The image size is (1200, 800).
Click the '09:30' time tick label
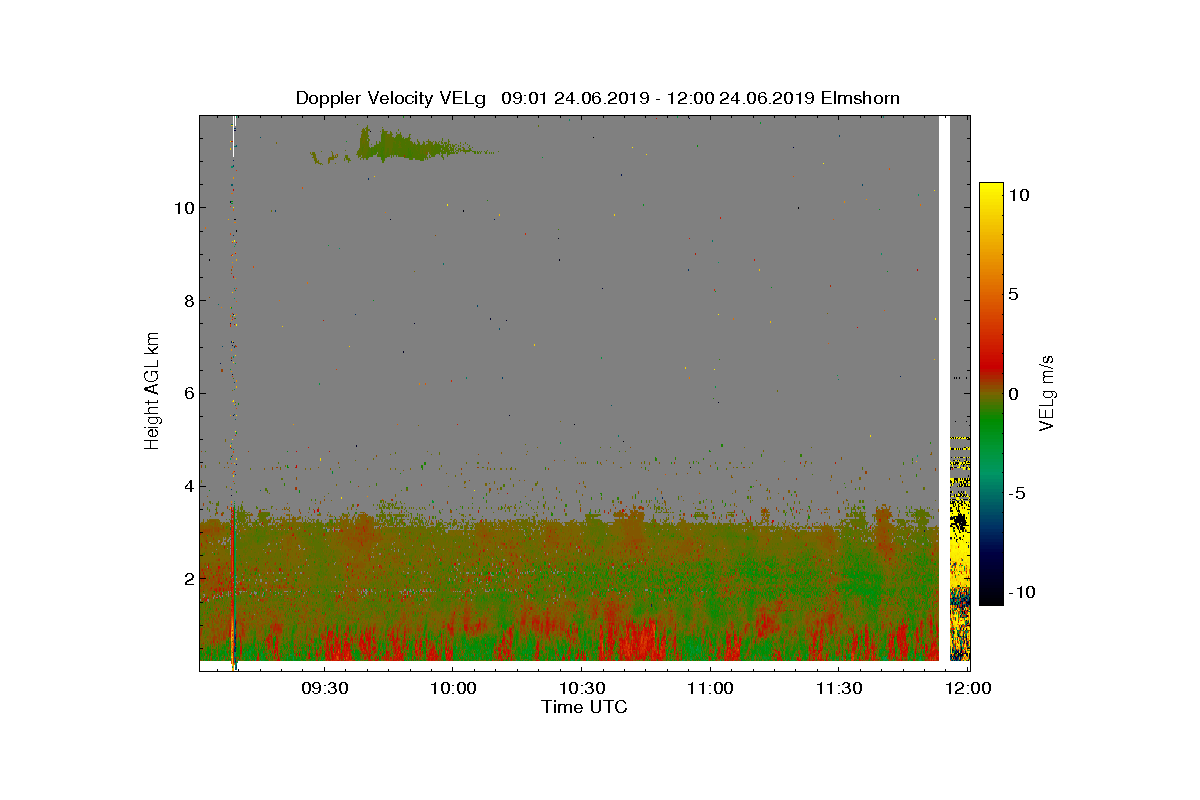pos(323,688)
